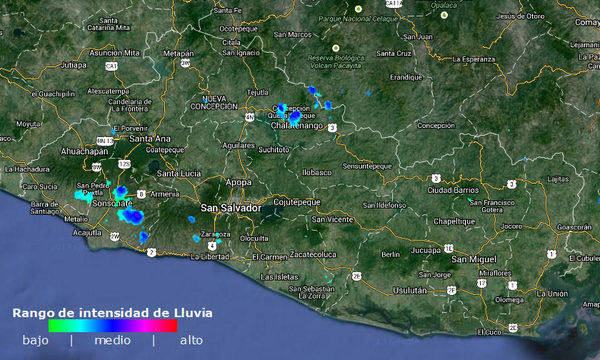Click the La Esperanza label
The height and width of the screenshot is (360, 600).
[x=474, y=59]
